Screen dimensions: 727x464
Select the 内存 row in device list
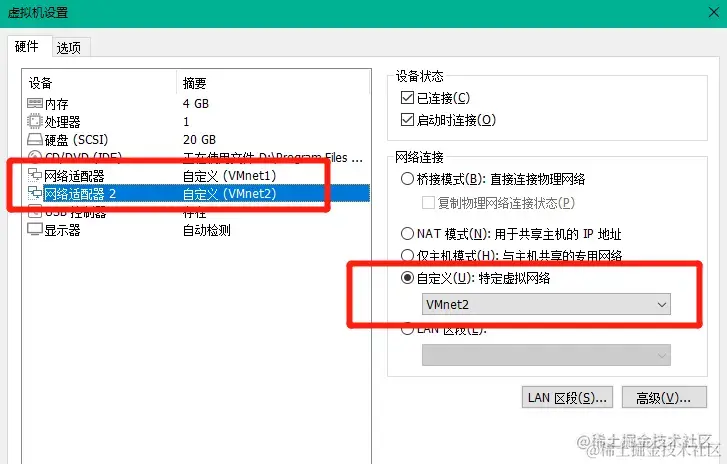(x=198, y=103)
